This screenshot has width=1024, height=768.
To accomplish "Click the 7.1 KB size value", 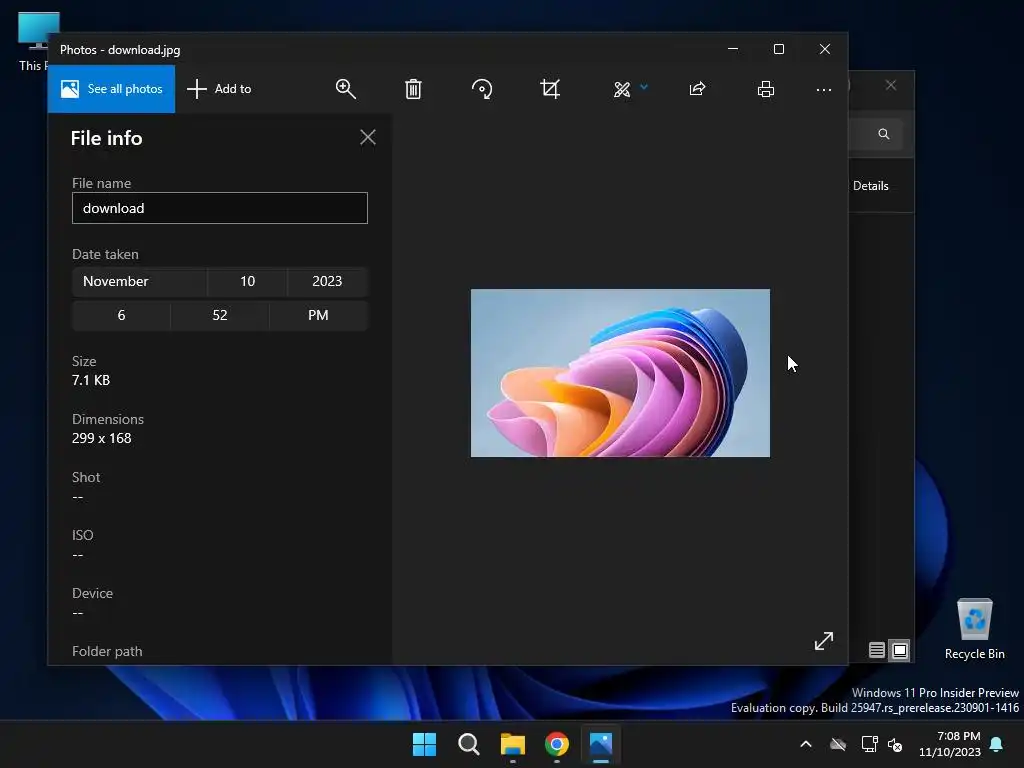I will (91, 380).
